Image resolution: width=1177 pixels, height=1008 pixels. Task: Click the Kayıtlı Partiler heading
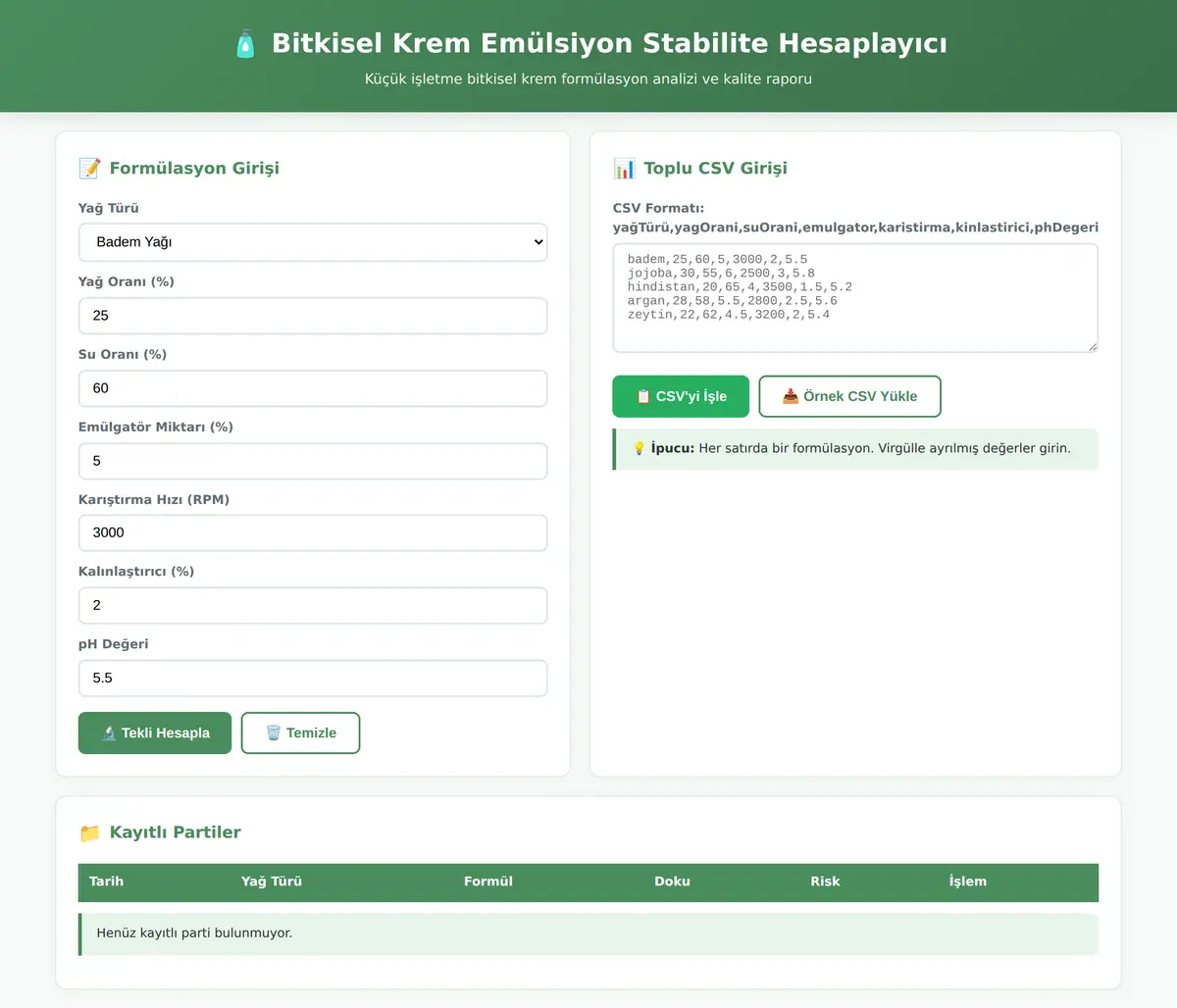(x=176, y=832)
